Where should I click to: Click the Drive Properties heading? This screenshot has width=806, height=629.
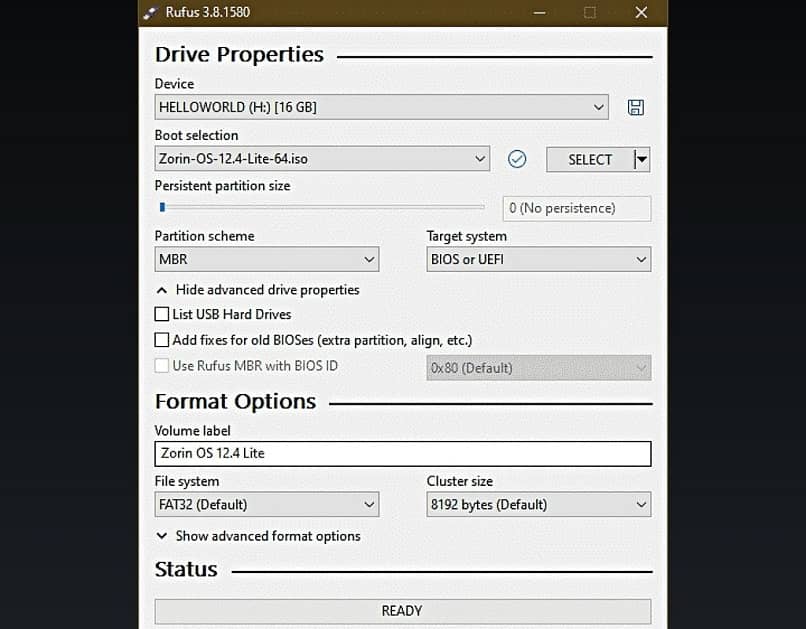(x=240, y=54)
